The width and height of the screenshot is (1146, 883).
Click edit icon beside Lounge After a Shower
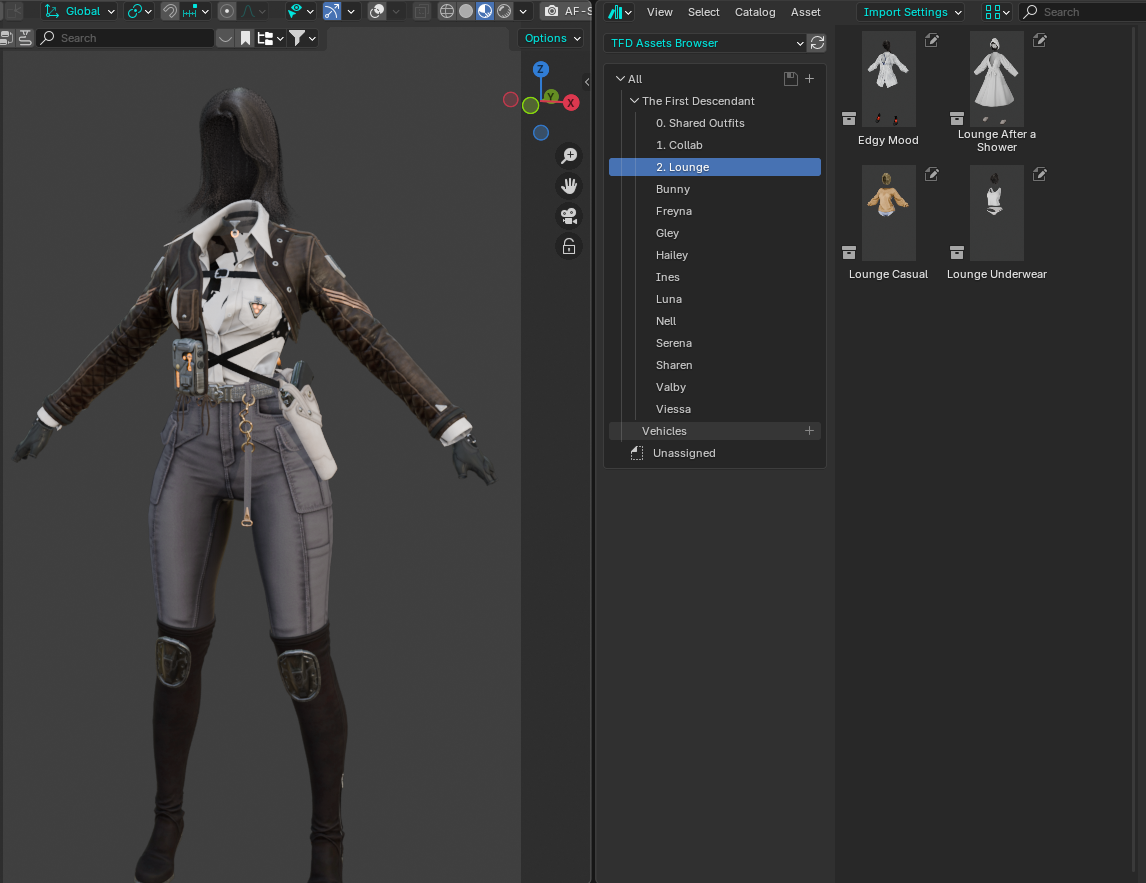[x=1039, y=41]
